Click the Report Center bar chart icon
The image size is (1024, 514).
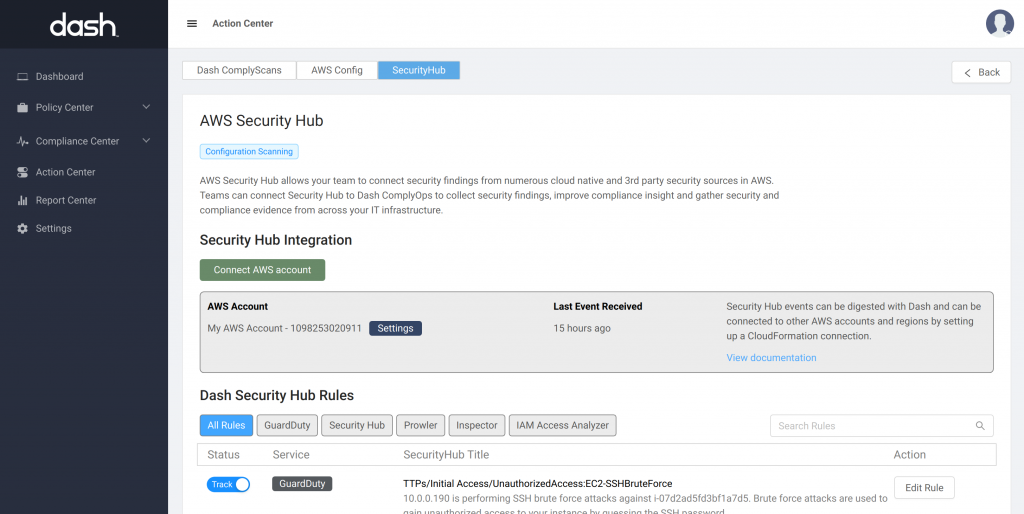coord(23,201)
